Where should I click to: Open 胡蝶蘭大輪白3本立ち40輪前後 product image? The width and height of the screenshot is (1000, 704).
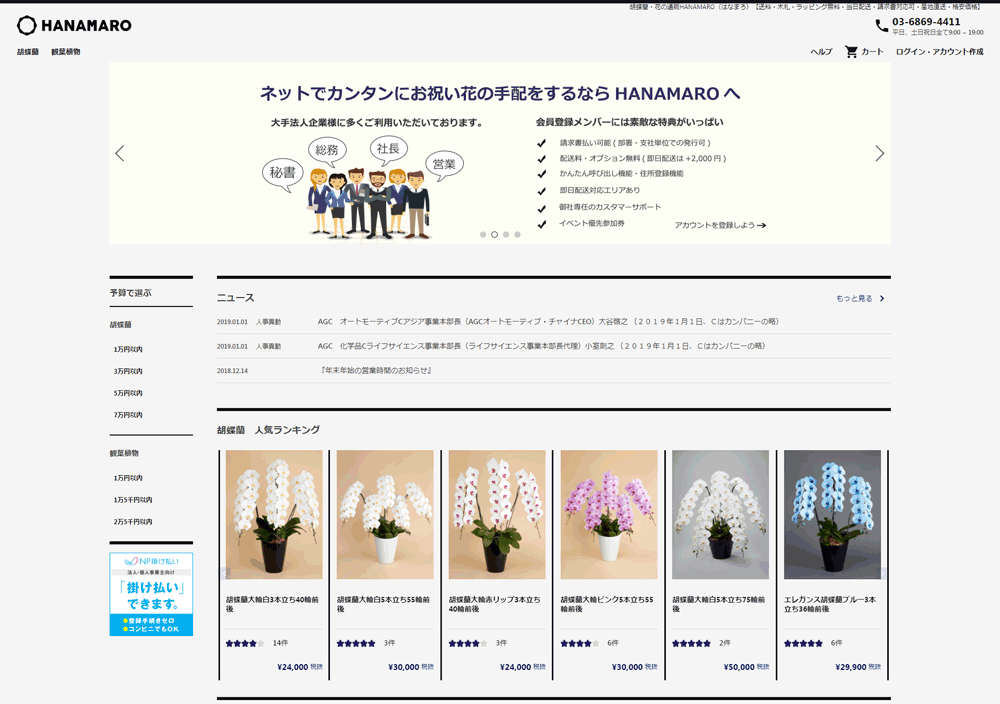pos(274,515)
